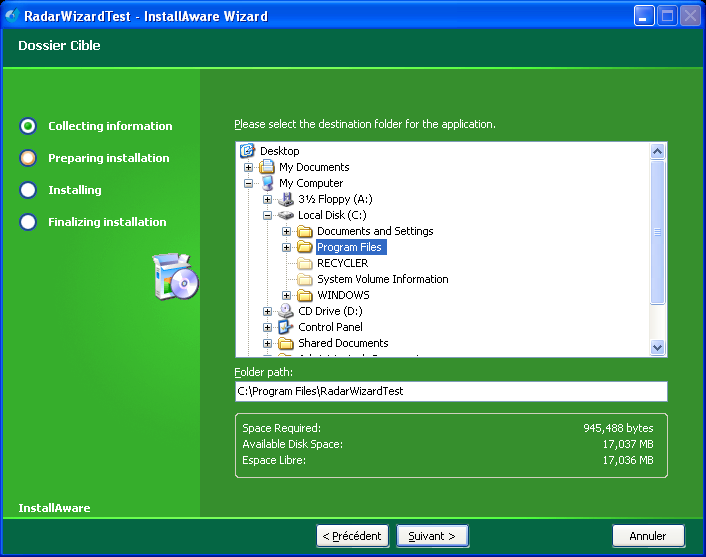
Task: Click the InstallAware title bar app icon
Action: point(12,16)
